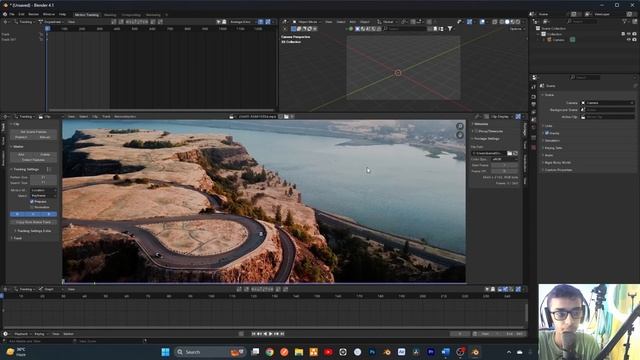Image resolution: width=640 pixels, height=360 pixels.
Task: Click the zoom magnifier gizmo in clip view
Action: click(x=460, y=126)
